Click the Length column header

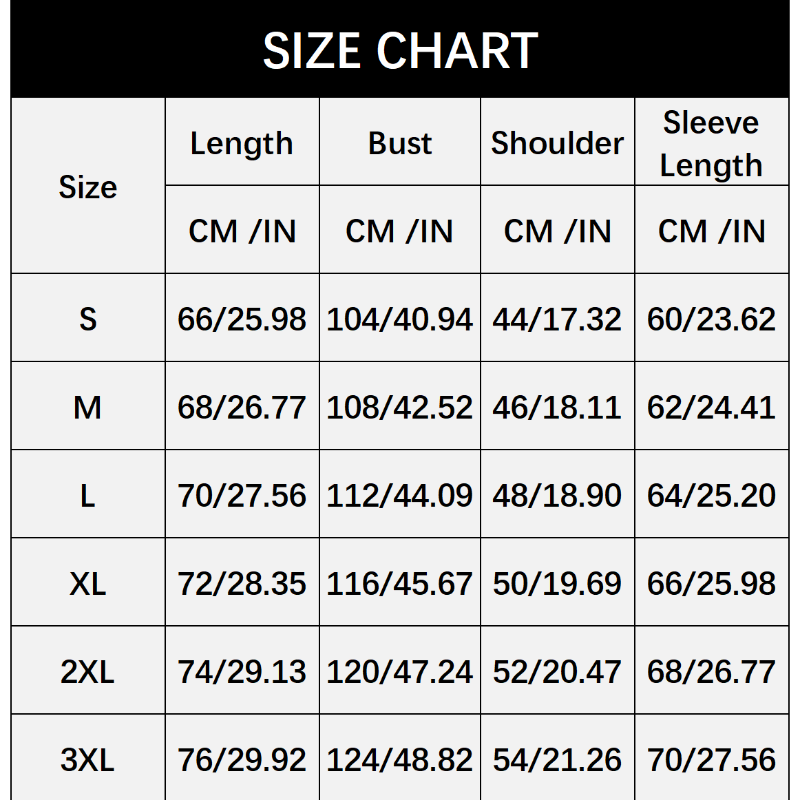tap(242, 143)
